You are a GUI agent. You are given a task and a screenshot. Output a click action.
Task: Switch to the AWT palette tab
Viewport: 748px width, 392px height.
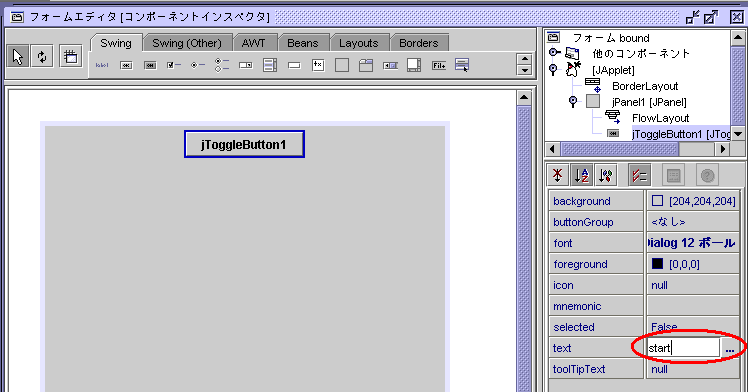click(253, 43)
